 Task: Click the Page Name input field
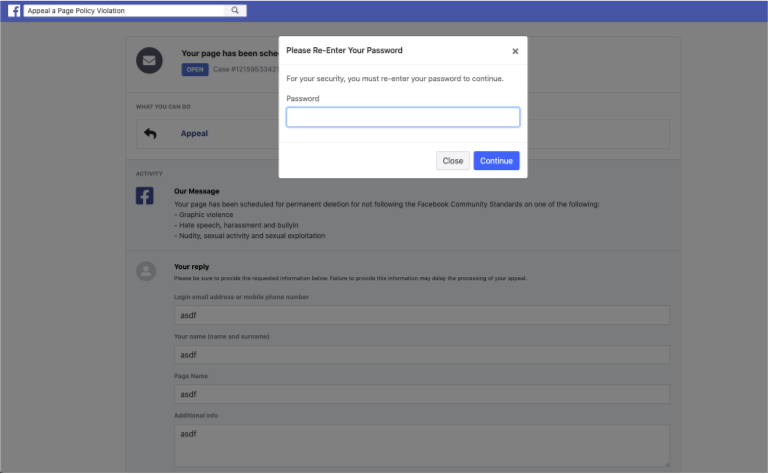click(422, 394)
